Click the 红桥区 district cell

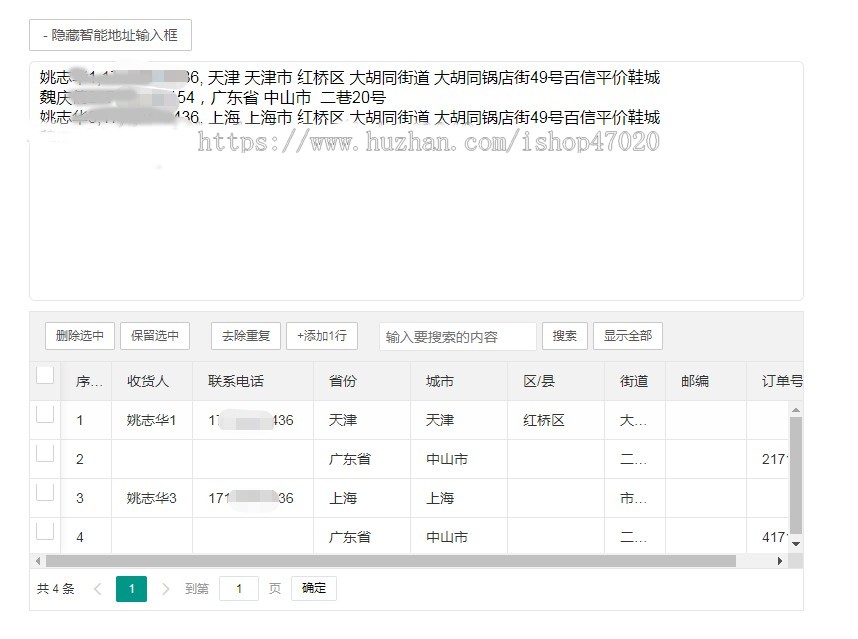click(x=555, y=420)
